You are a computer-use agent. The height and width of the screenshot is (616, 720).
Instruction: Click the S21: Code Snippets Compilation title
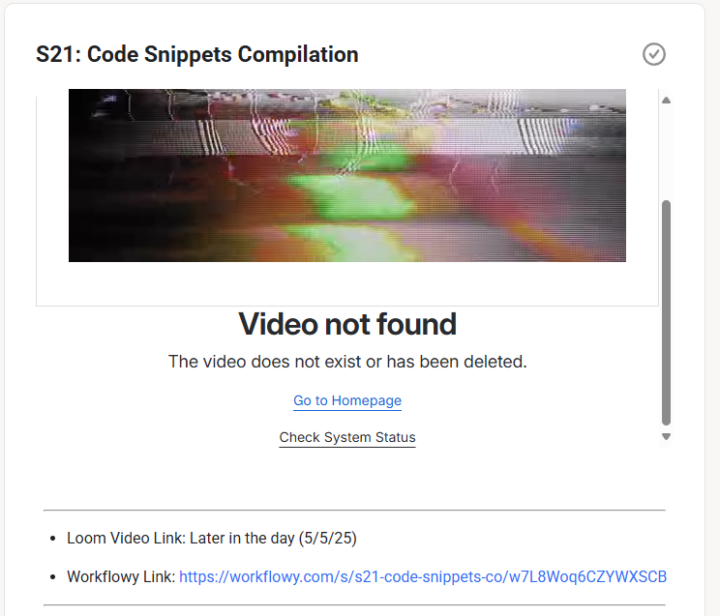(197, 54)
